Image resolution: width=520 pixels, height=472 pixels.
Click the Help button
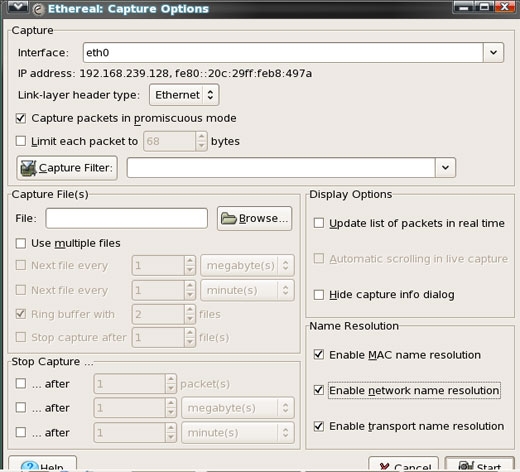coord(42,464)
